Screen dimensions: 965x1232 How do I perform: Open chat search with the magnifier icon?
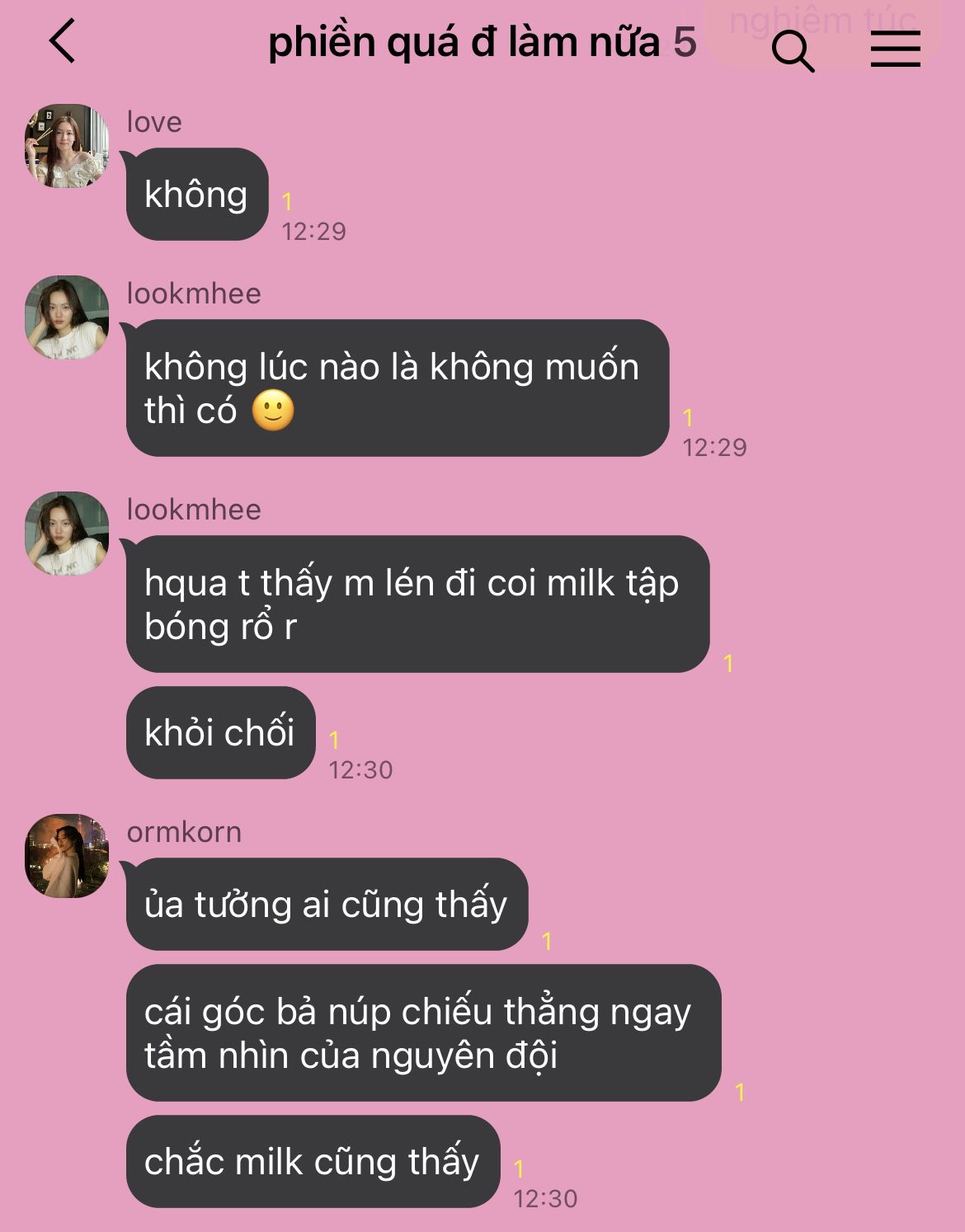pos(793,51)
